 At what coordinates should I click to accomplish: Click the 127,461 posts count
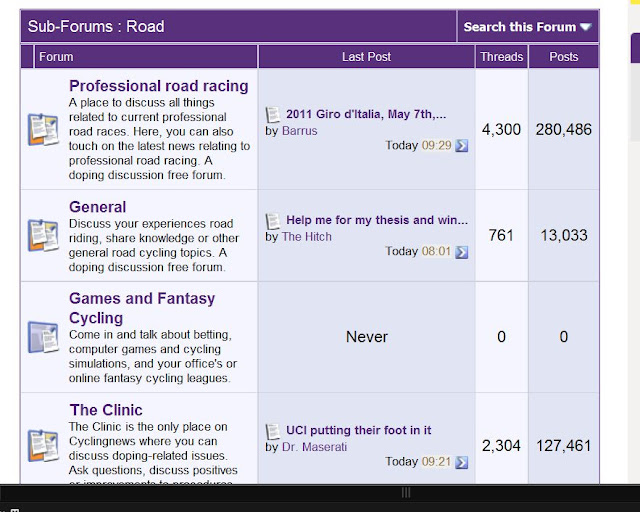click(x=564, y=445)
